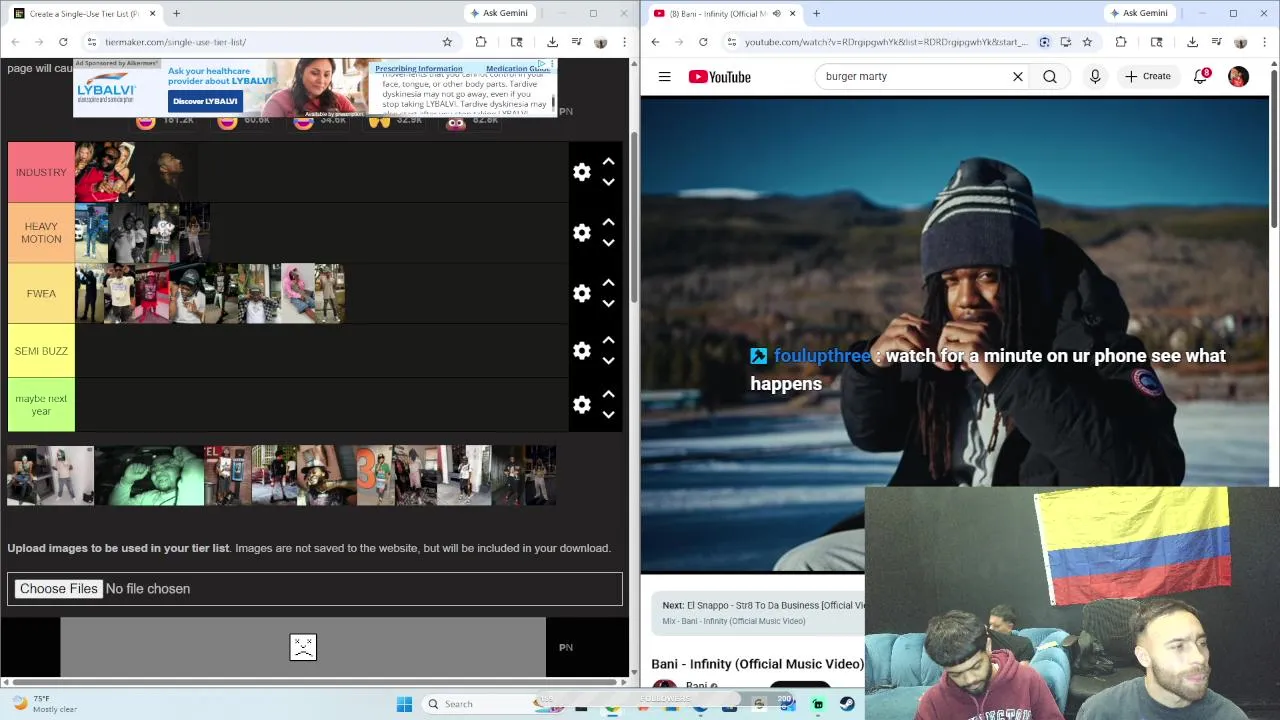Screen dimensions: 1280x720
Task: Click the YouTube search magnifier button
Action: (1050, 76)
